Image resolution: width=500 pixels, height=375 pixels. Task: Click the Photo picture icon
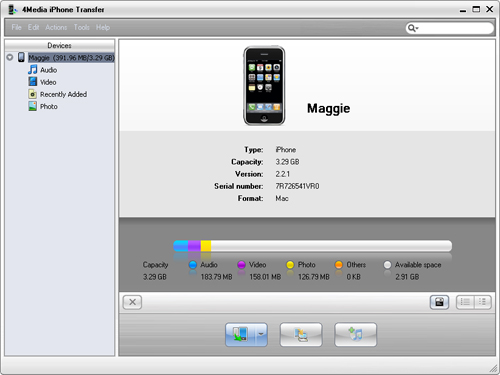click(32, 106)
